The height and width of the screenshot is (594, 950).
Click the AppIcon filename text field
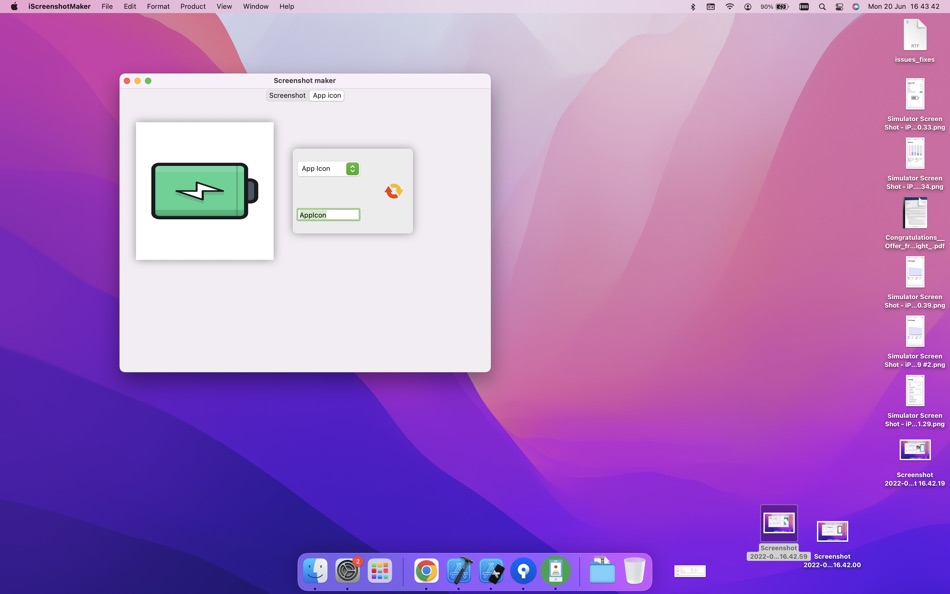pos(328,214)
